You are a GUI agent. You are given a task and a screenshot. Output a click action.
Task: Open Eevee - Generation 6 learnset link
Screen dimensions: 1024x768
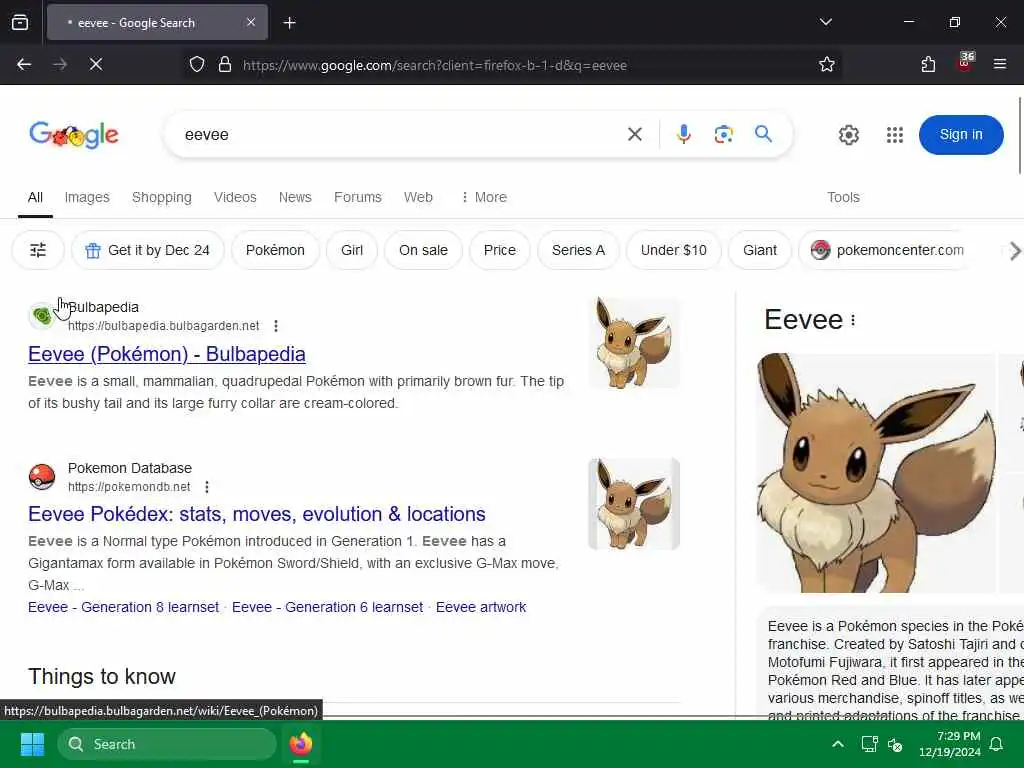coord(327,607)
